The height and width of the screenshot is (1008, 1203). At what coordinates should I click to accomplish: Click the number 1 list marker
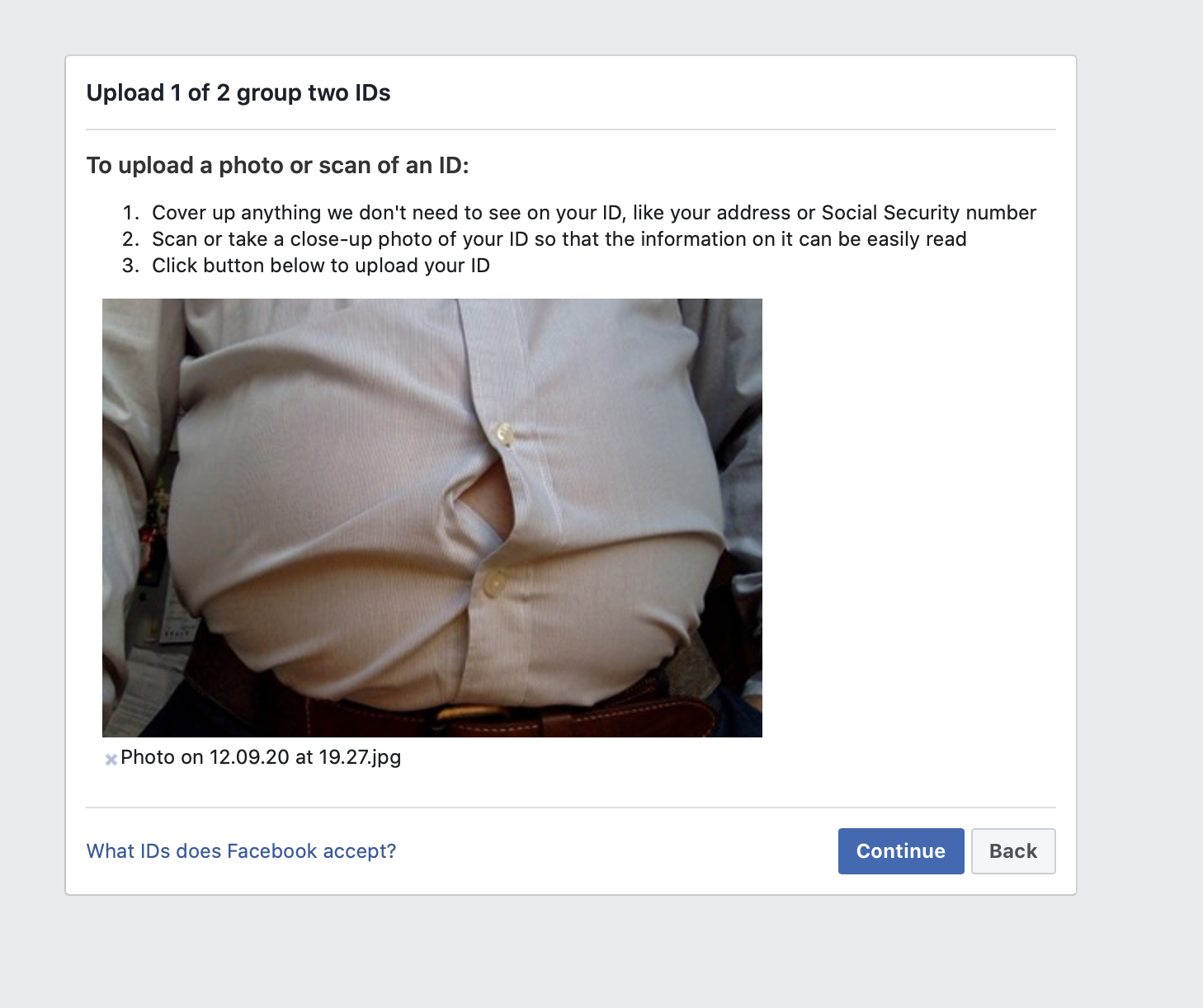[130, 213]
